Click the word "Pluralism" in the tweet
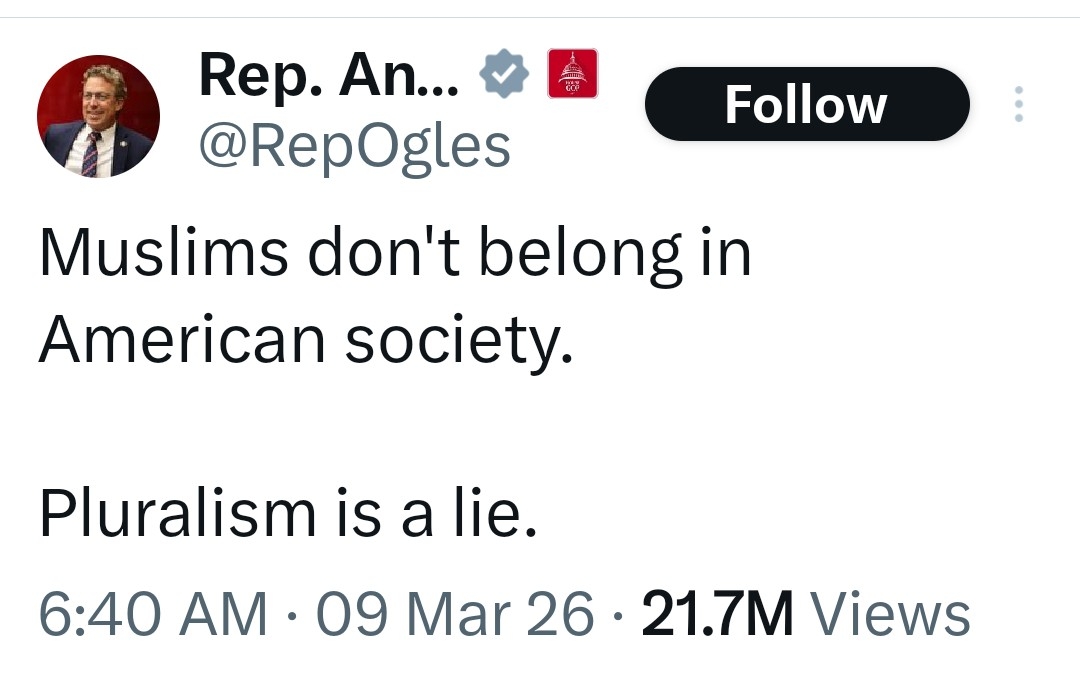This screenshot has width=1080, height=686. coord(177,514)
